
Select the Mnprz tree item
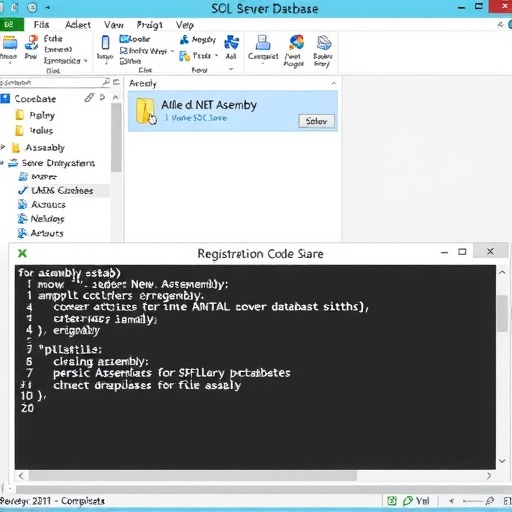coord(38,176)
